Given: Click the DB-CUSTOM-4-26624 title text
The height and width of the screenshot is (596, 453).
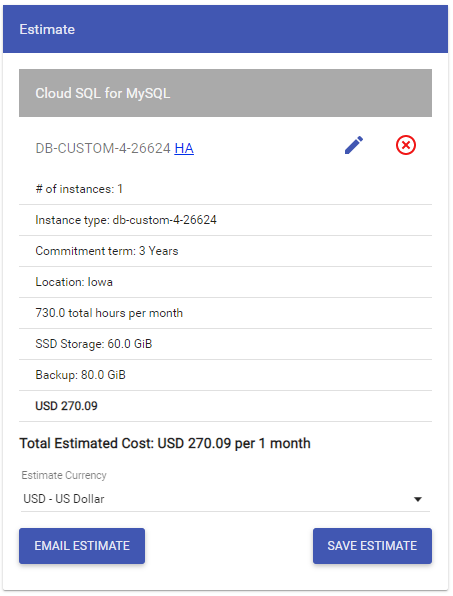Looking at the screenshot, I should tap(103, 148).
